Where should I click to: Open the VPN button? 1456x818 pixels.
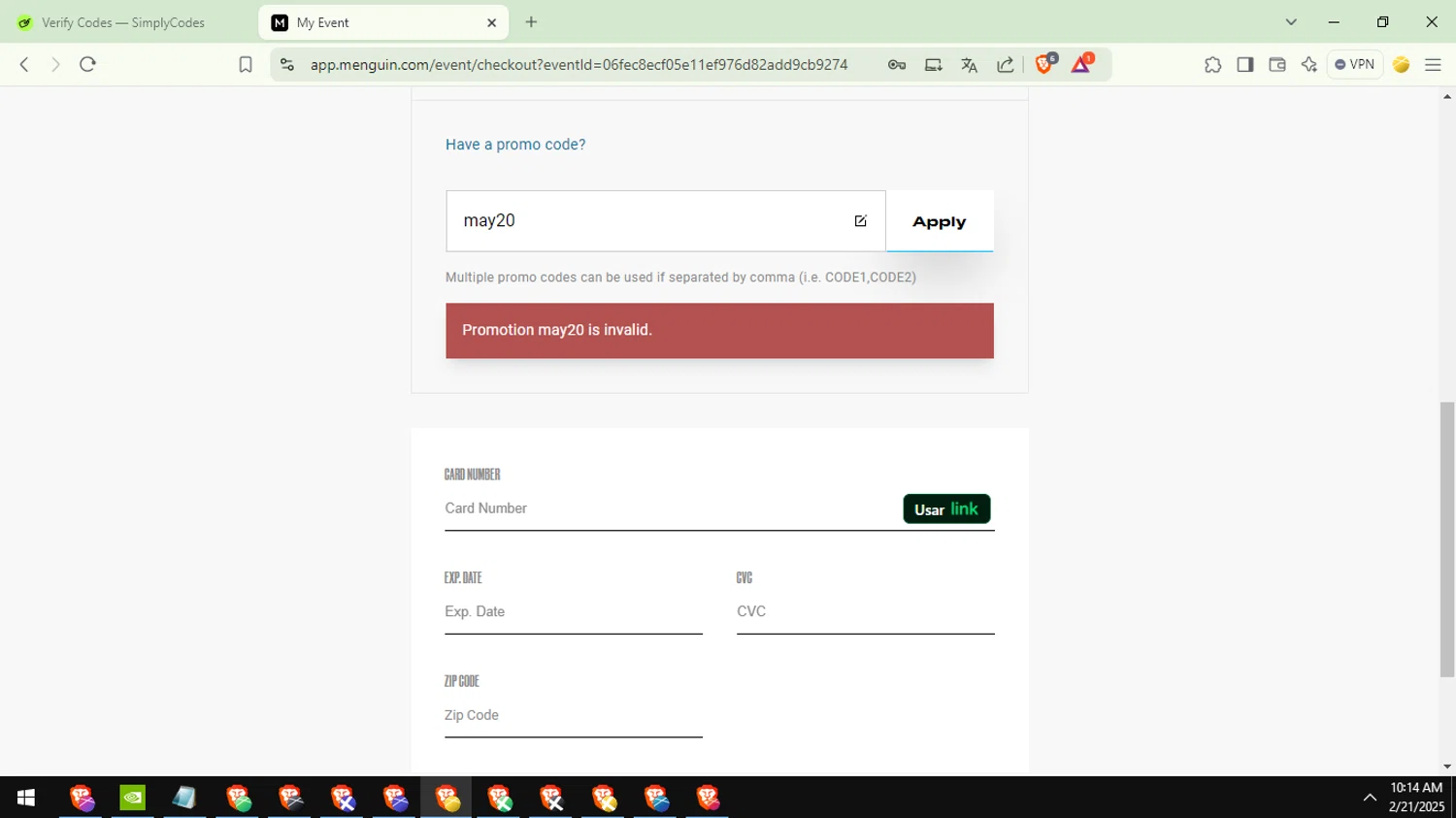[1355, 64]
